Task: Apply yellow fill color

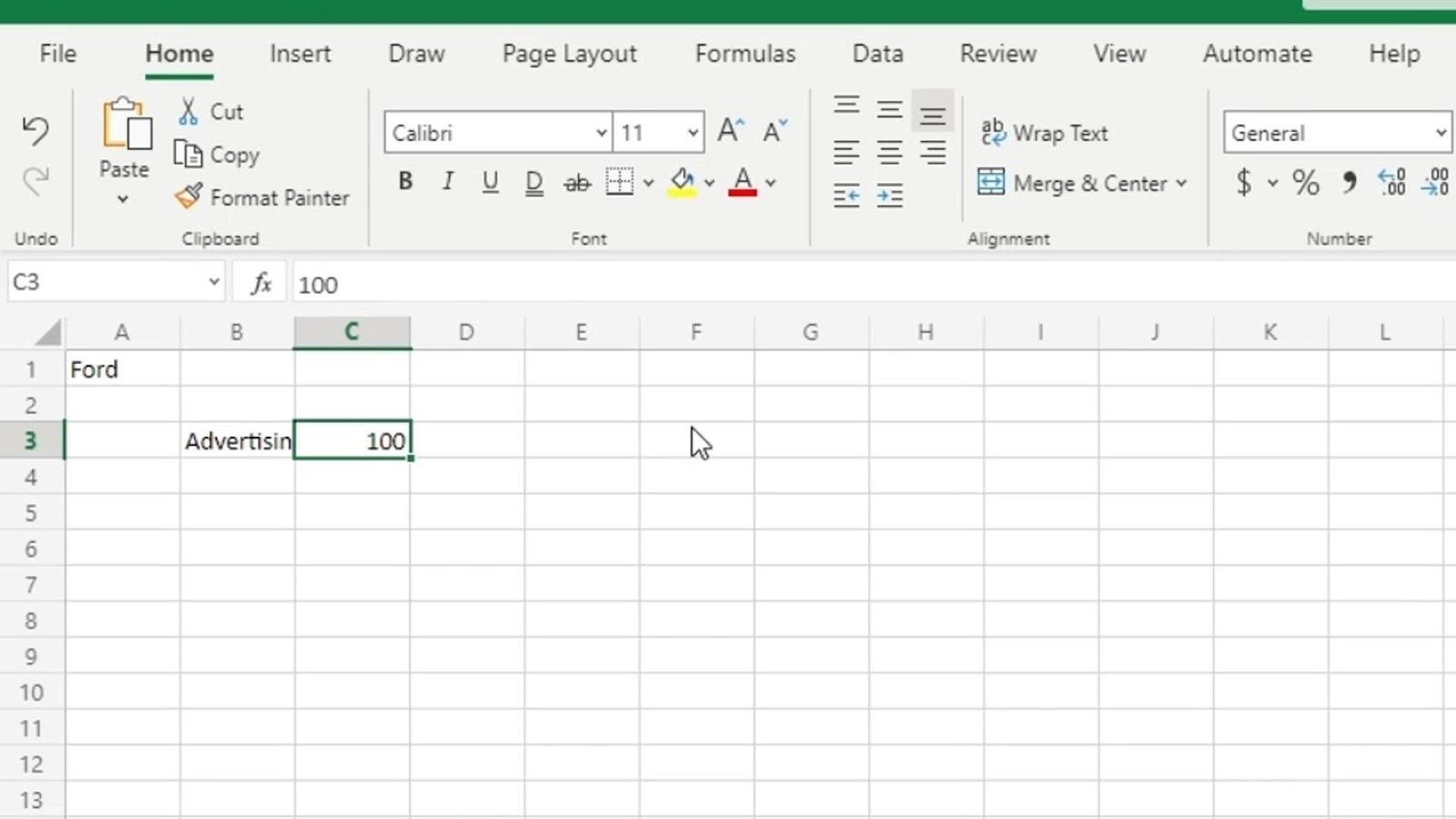Action: pos(682,183)
